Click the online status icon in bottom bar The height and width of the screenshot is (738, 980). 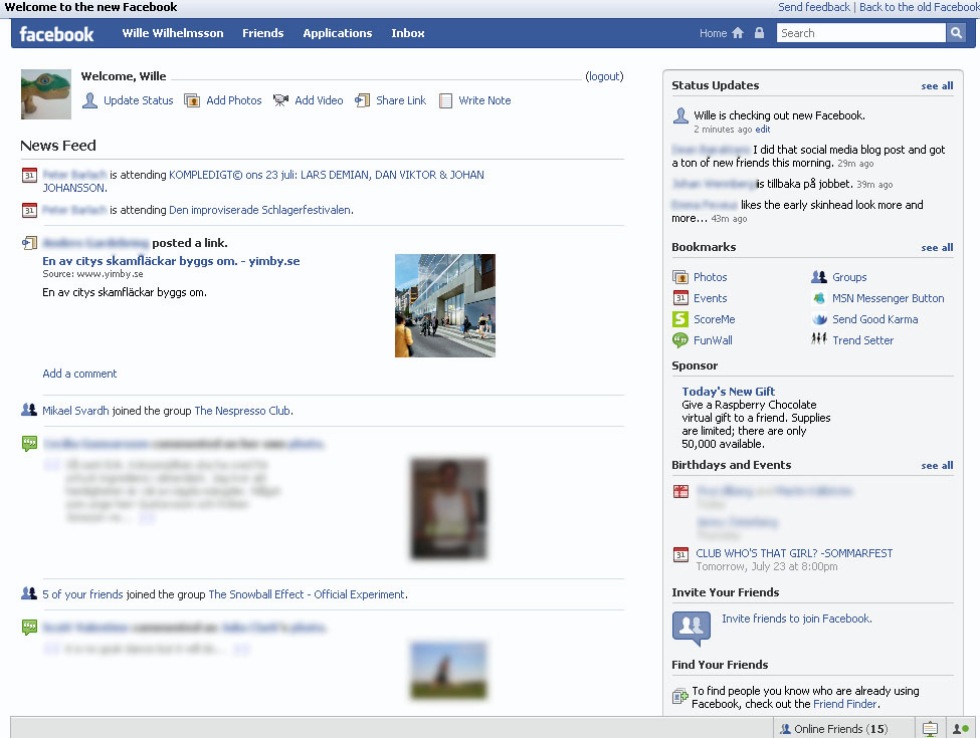pos(961,729)
